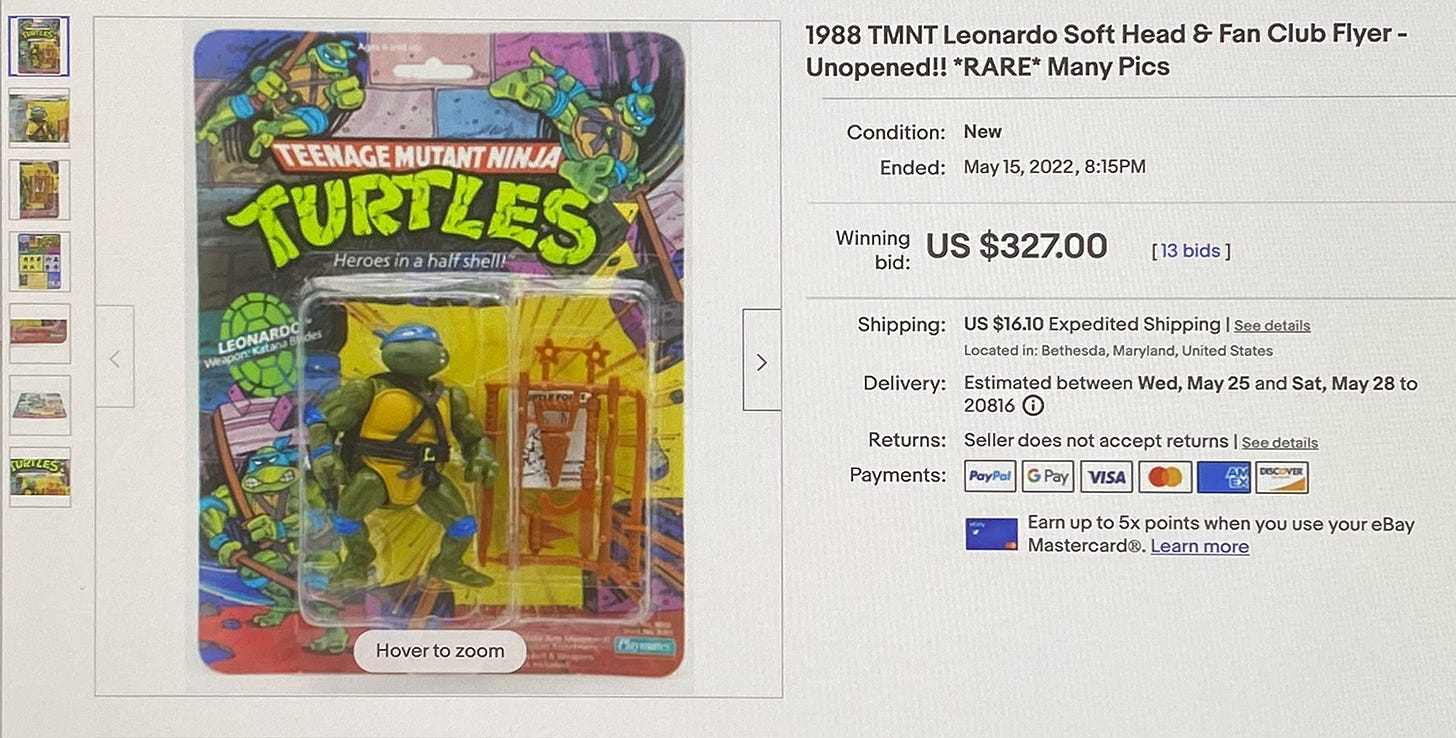Click the VISA card icon
Screen dimensions: 1456x738
click(1106, 477)
